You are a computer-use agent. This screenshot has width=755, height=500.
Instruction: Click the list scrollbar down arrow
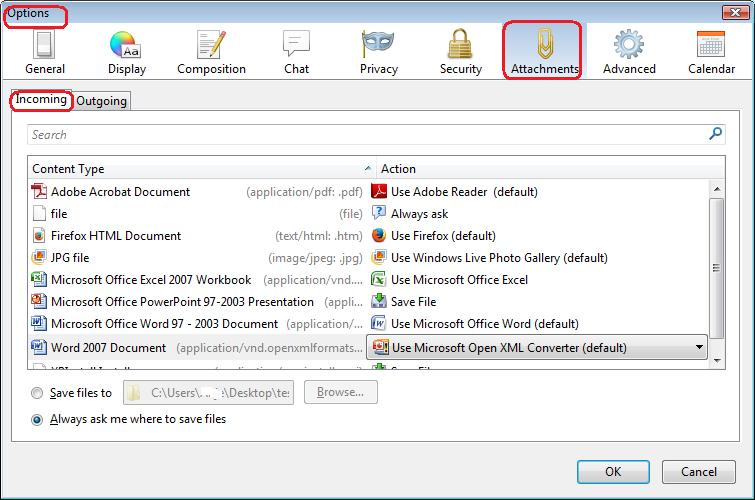(717, 360)
